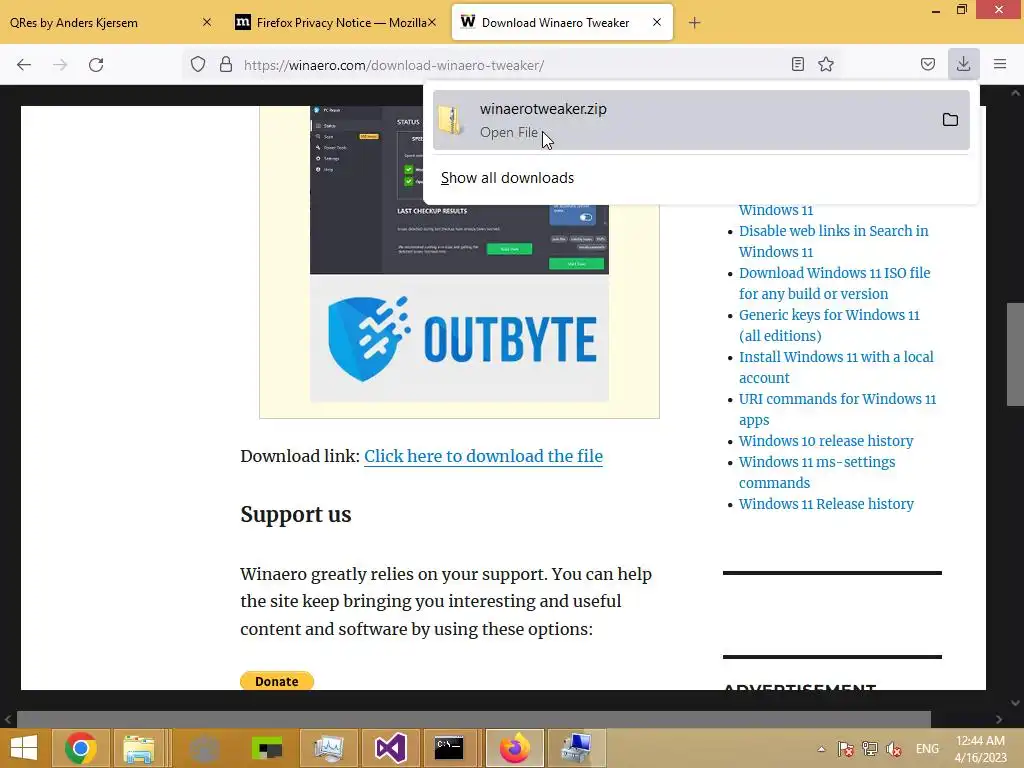Open Windows 10 release history link
Viewport: 1024px width, 768px height.
[x=826, y=441]
